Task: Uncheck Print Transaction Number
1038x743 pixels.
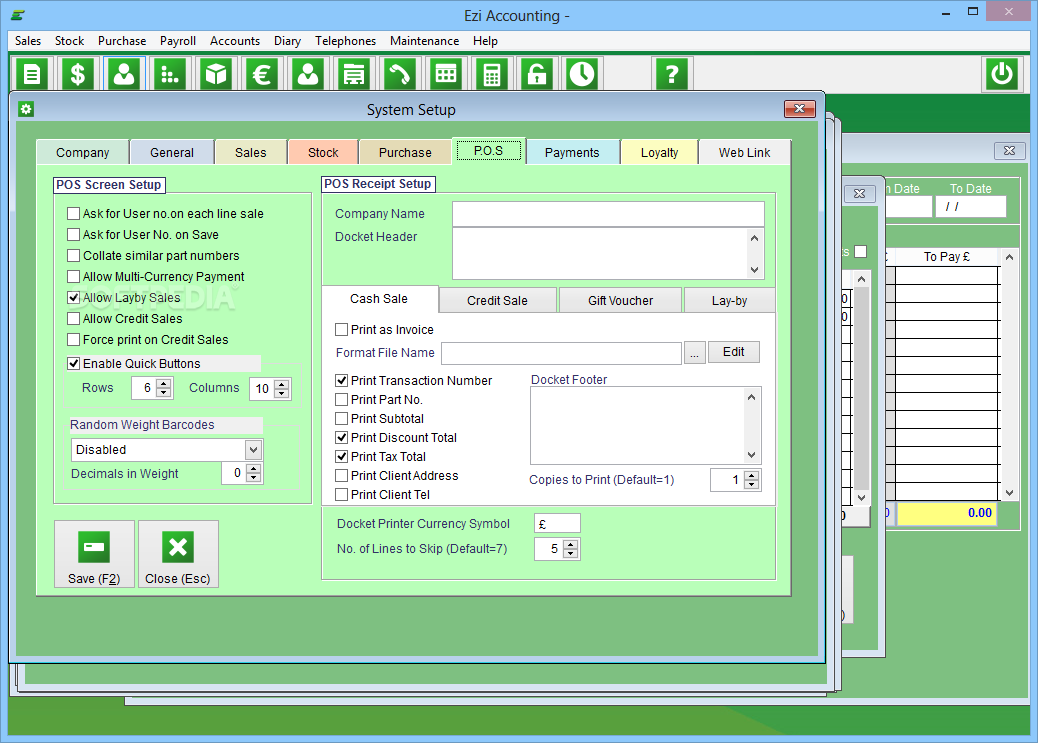Action: tap(342, 381)
